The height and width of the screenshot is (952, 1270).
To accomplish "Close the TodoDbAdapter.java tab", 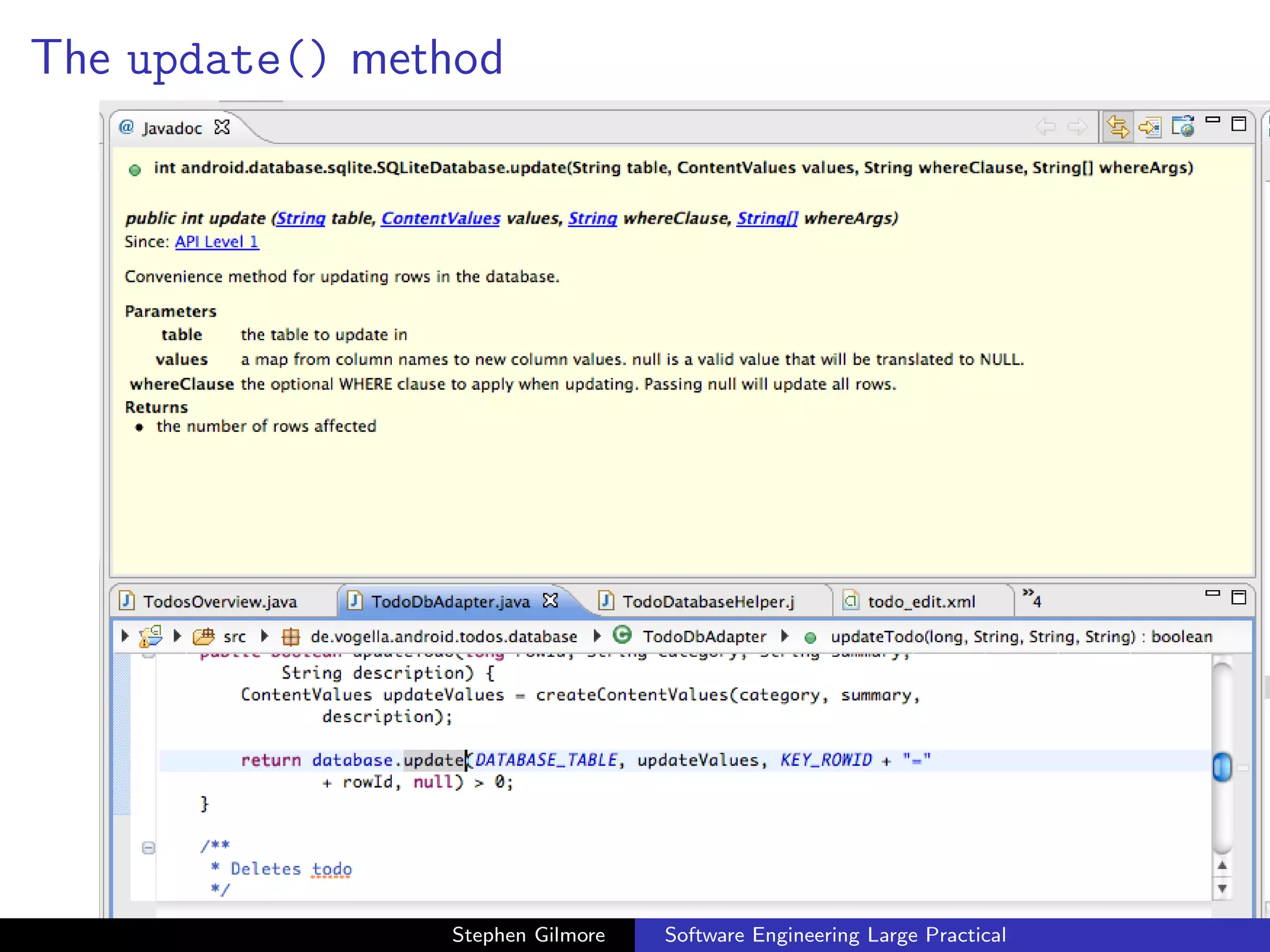I will pos(551,600).
